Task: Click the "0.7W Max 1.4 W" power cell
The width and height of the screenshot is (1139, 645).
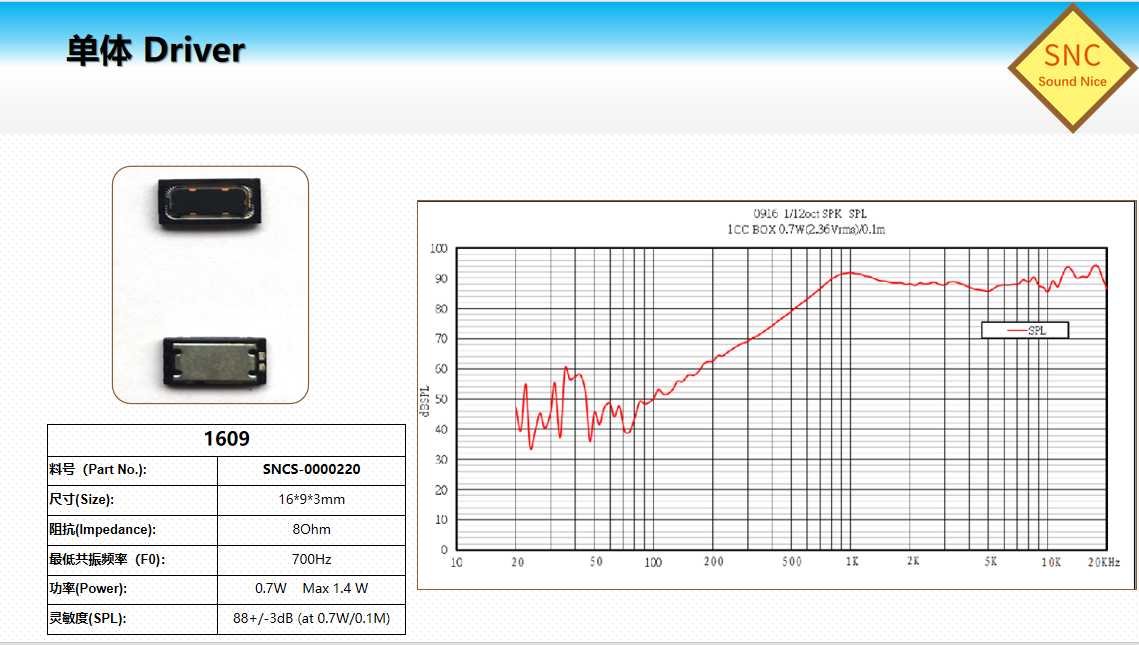Action: pos(311,589)
